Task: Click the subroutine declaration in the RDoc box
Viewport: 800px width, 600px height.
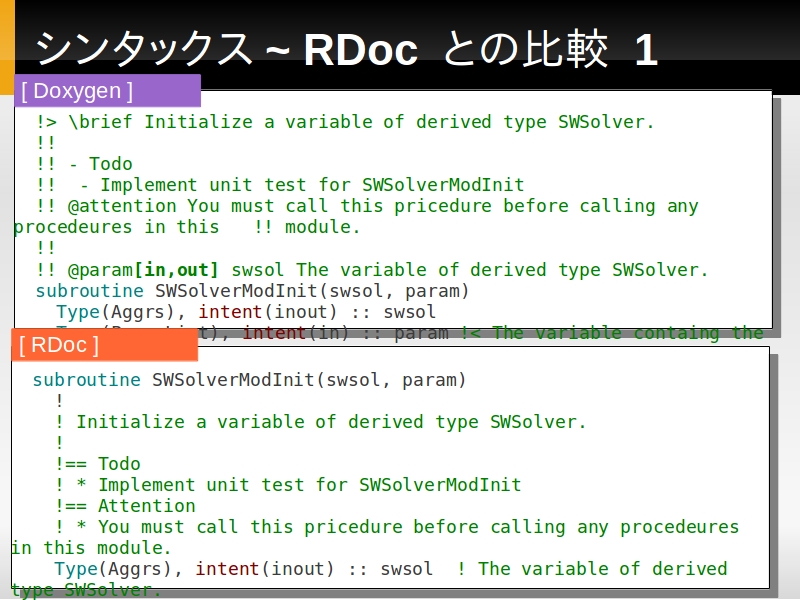Action: pyautogui.click(x=249, y=380)
